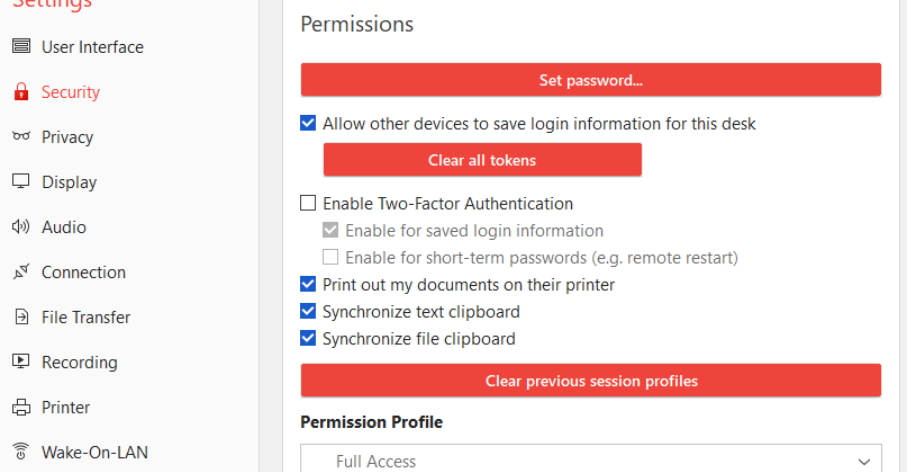Click the Connection plug icon

(21, 272)
